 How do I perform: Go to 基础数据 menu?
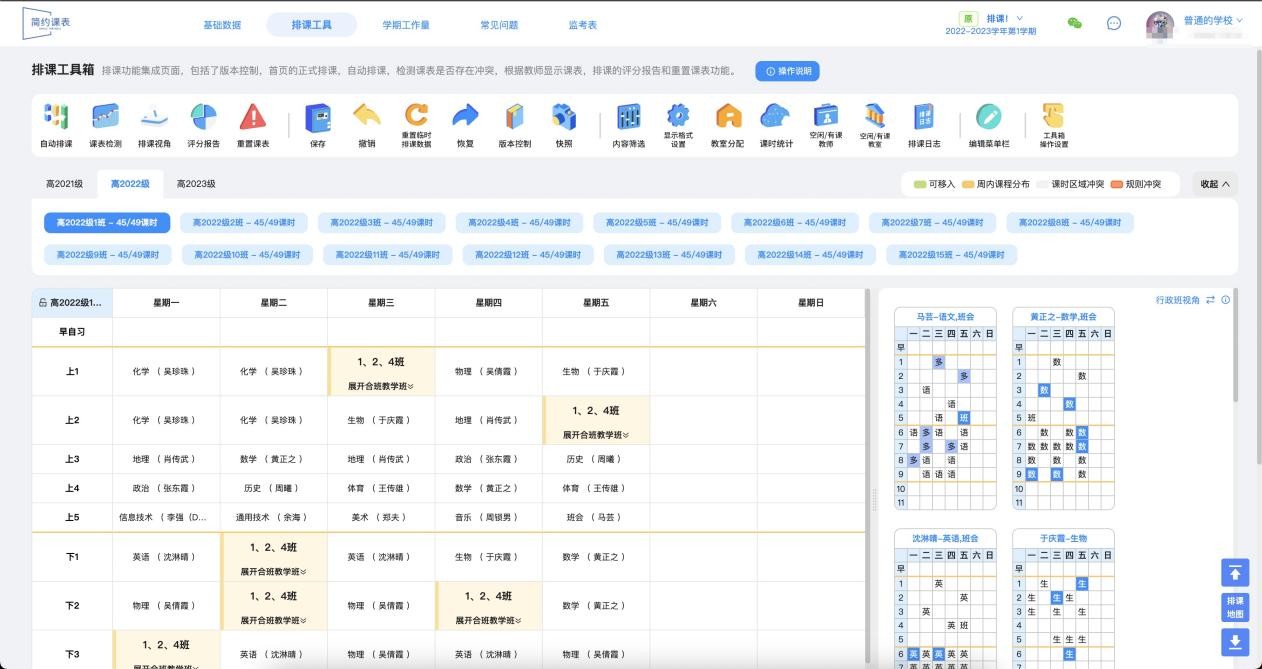pos(222,25)
